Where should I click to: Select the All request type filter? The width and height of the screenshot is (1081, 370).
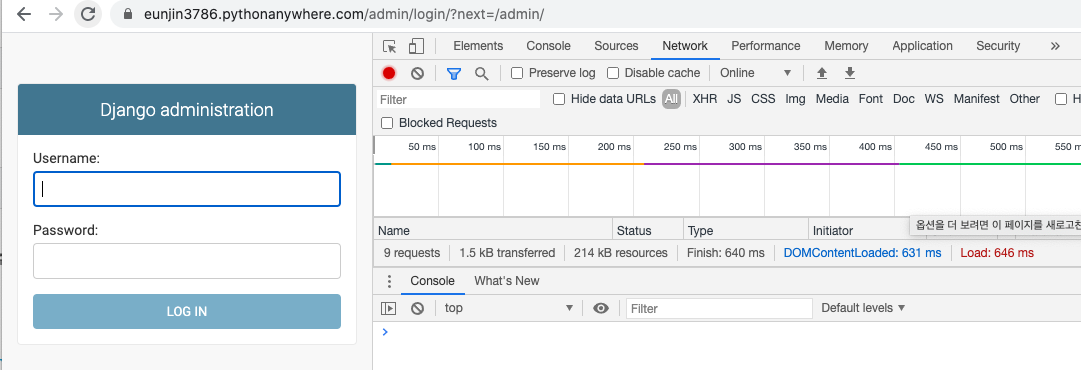(671, 99)
